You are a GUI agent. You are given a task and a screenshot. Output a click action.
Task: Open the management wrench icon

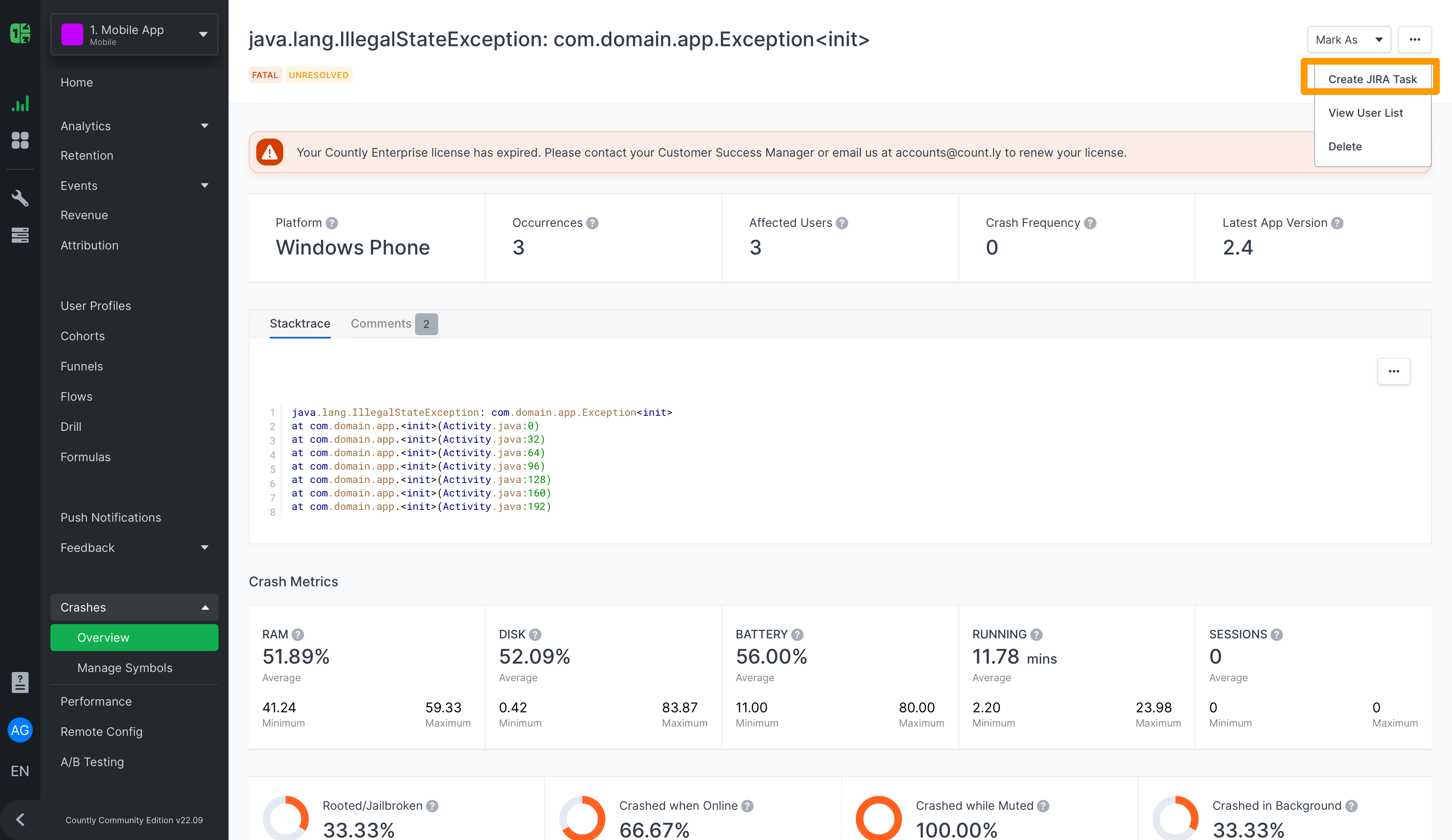[x=20, y=198]
